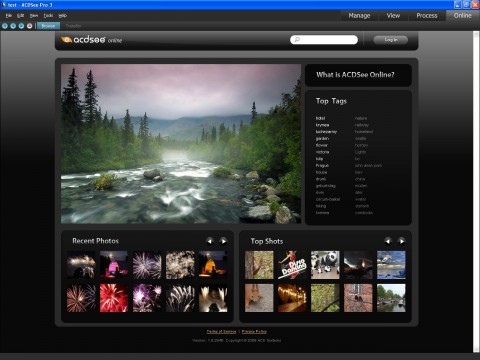This screenshot has width=480, height=360.
Task: Click the 'flower' tag in Top Tags
Action: point(322,145)
